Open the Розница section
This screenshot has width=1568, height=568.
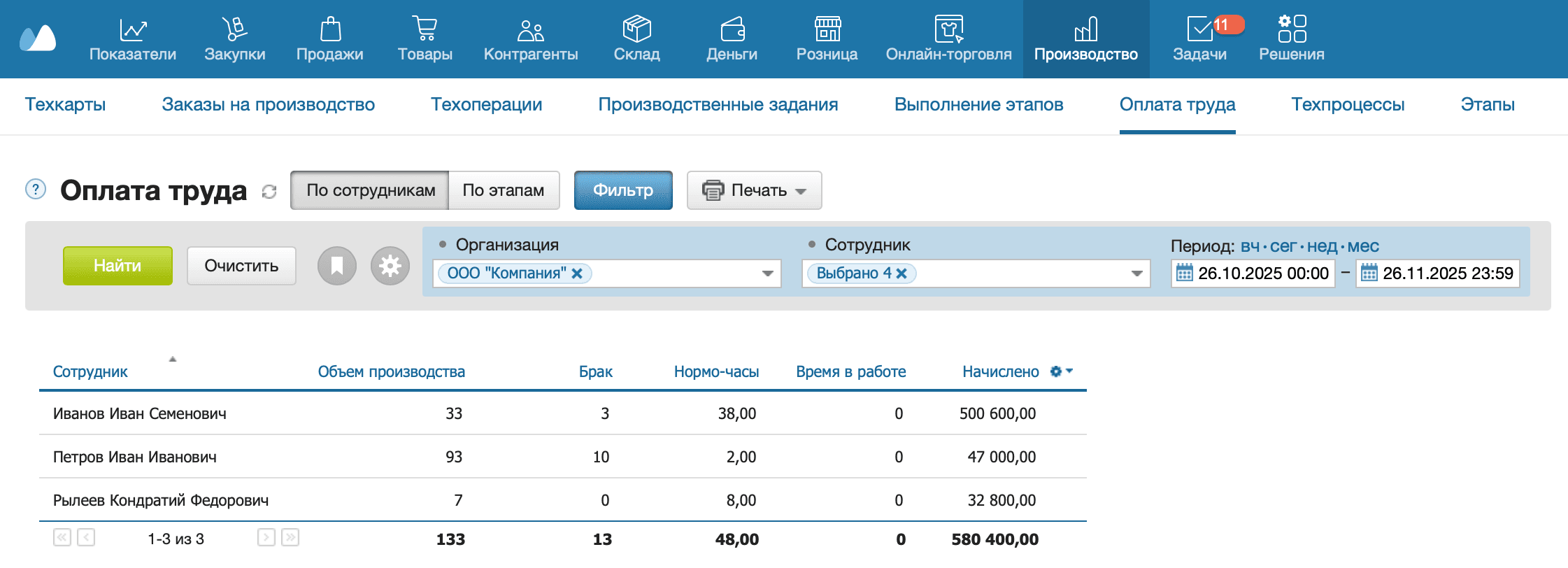(827, 39)
